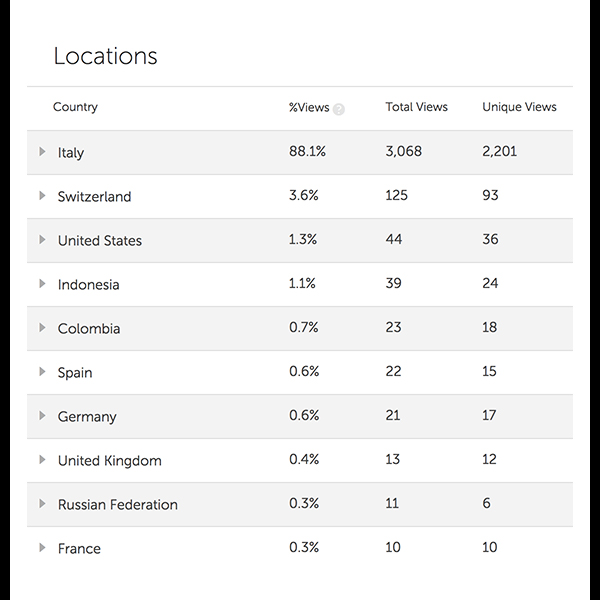Expand the France row arrow

pyautogui.click(x=42, y=548)
